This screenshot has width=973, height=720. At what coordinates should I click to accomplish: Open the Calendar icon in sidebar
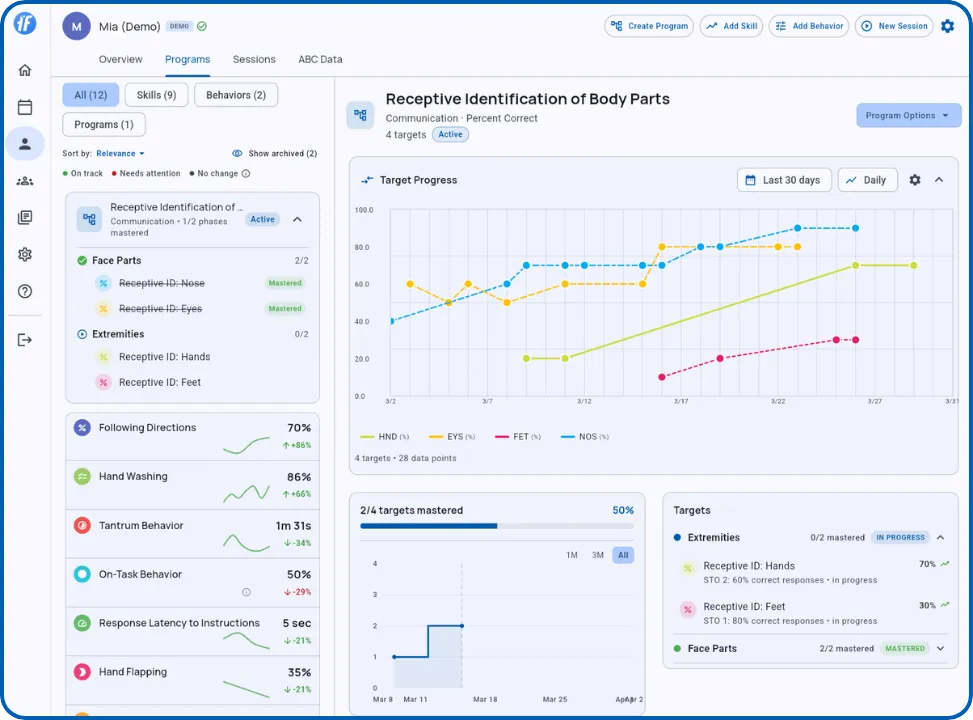coord(24,106)
